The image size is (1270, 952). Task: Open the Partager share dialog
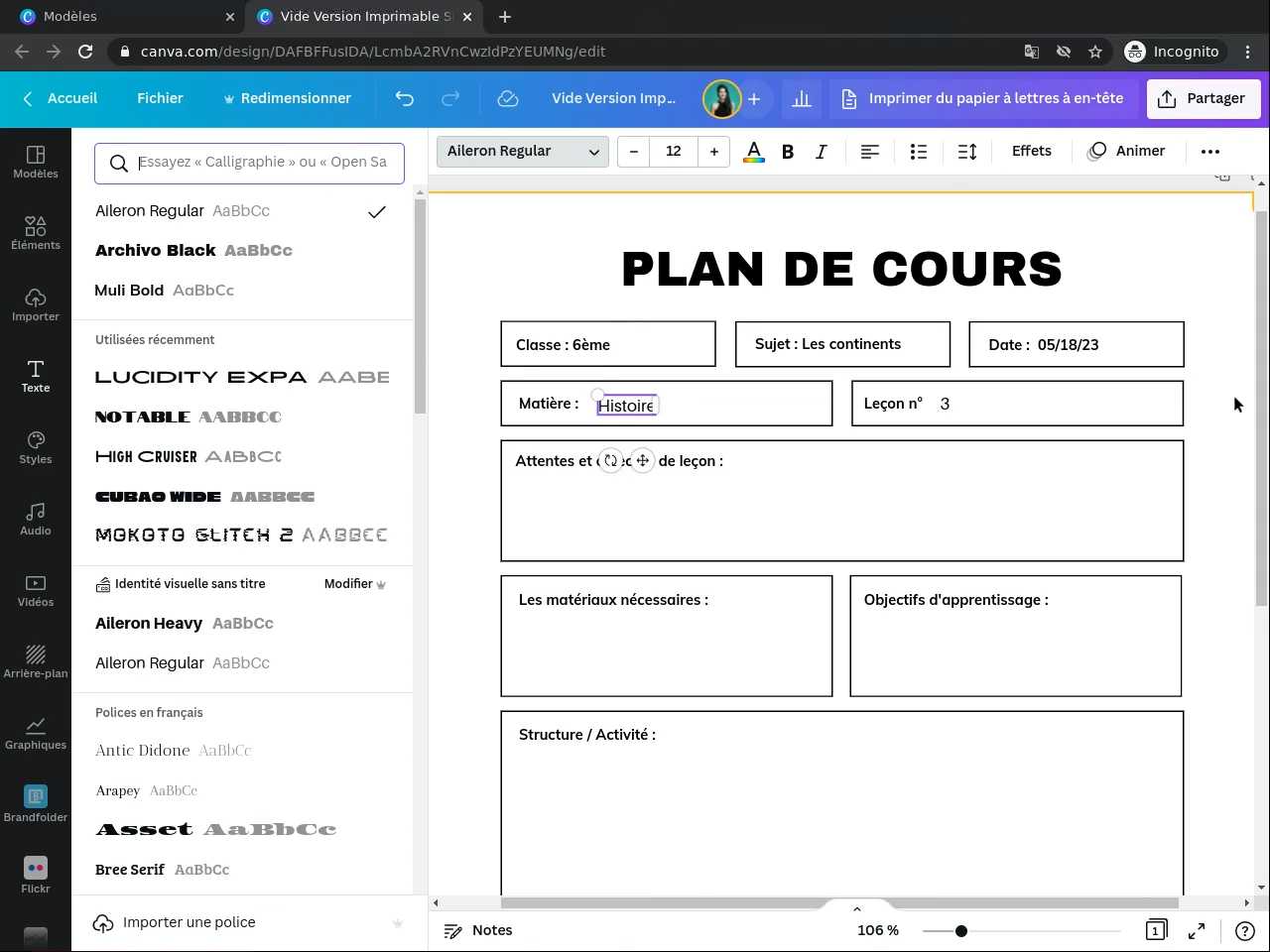[x=1203, y=98]
